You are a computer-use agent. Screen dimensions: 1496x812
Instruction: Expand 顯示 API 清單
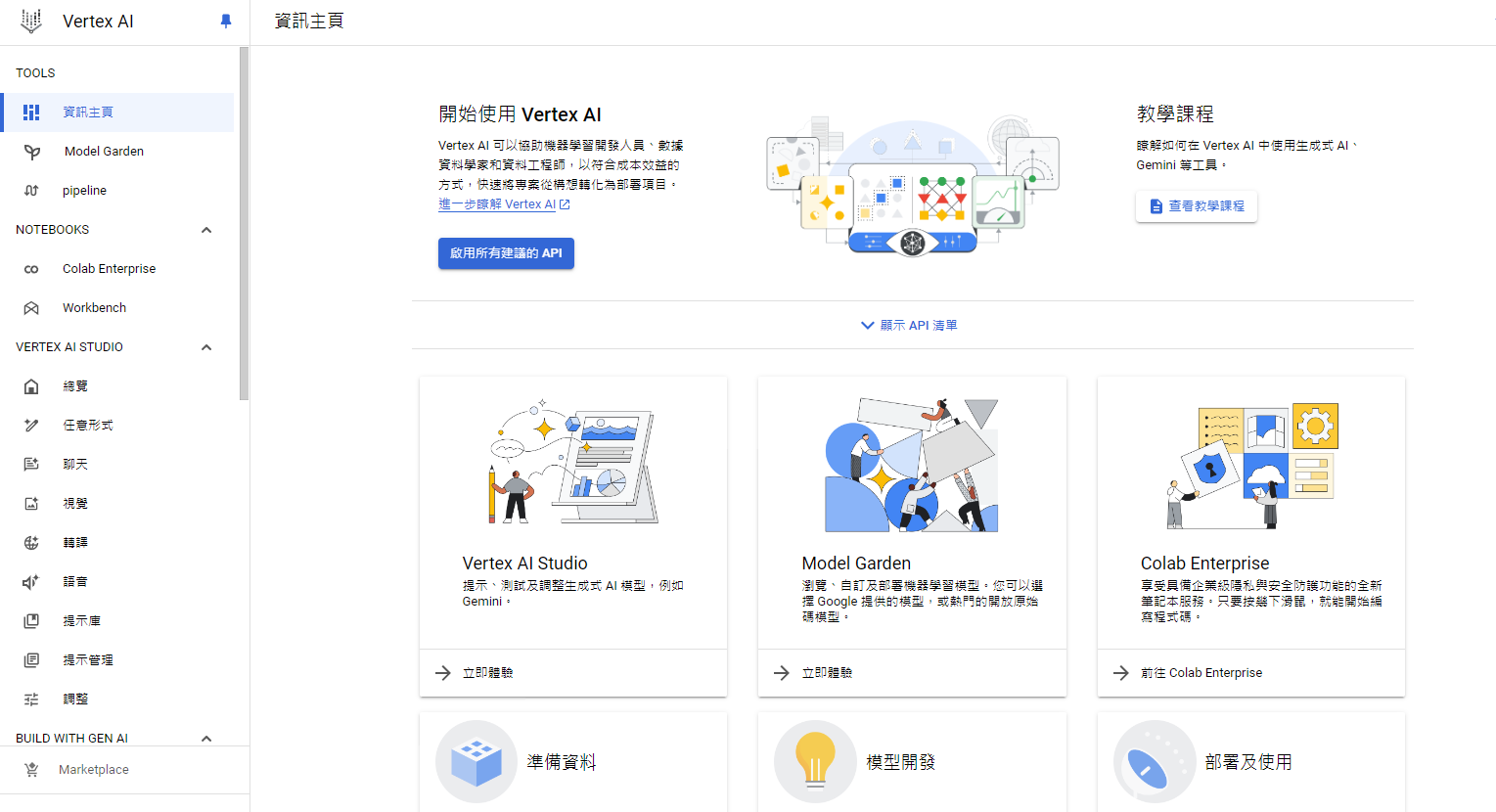click(x=909, y=326)
